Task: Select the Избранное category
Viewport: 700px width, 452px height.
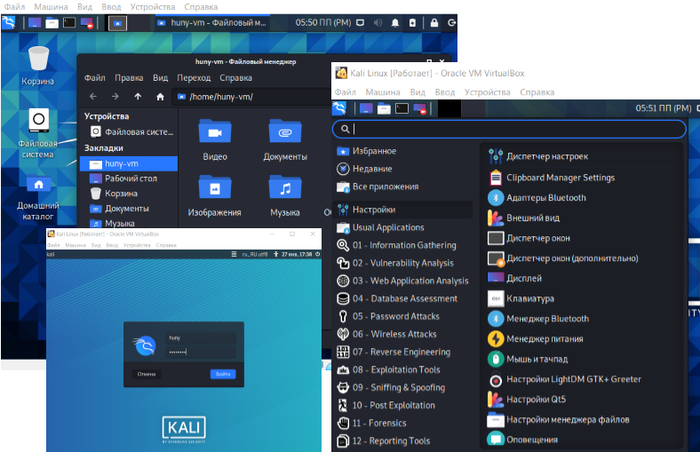Action: (403, 151)
